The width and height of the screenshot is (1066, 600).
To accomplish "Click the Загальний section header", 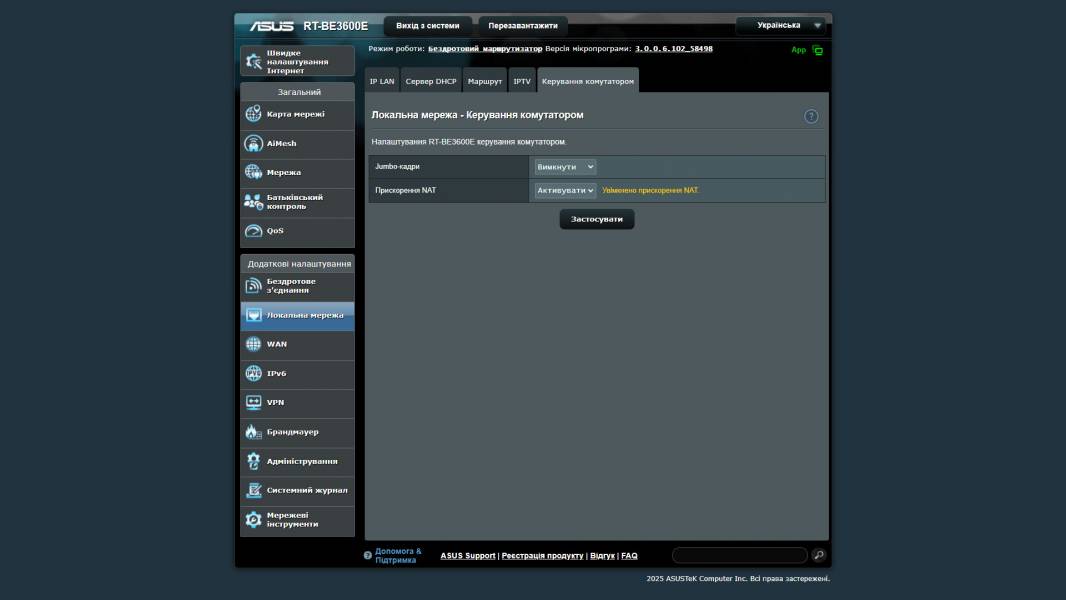I will point(299,92).
